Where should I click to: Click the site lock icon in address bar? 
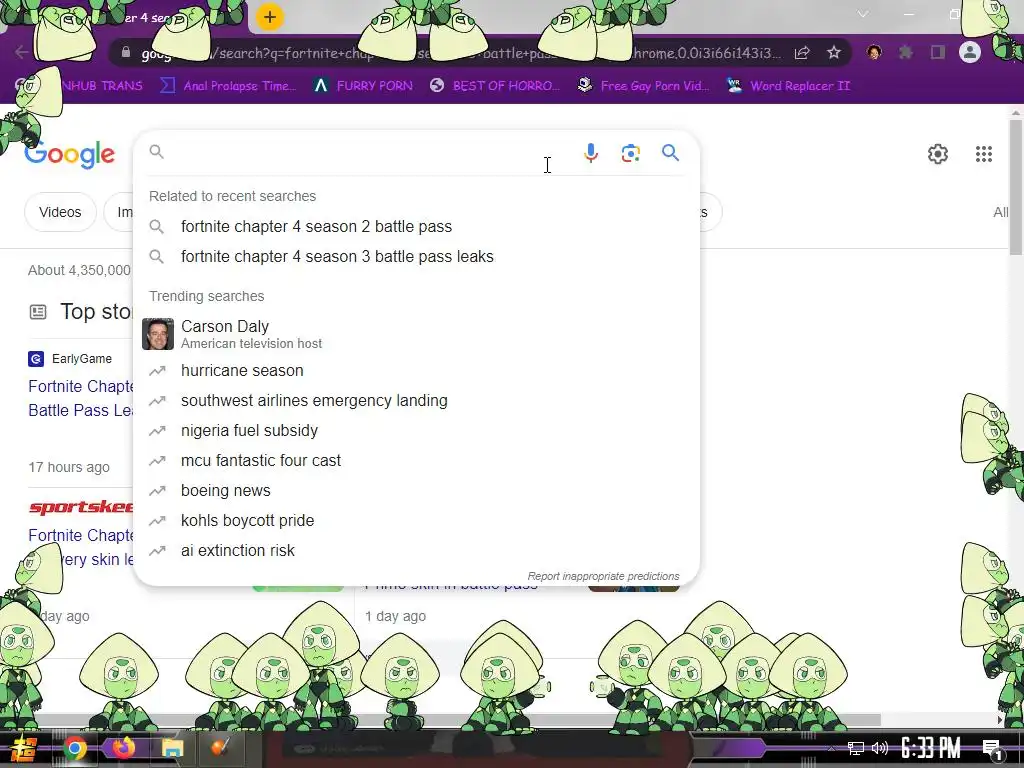tap(126, 52)
